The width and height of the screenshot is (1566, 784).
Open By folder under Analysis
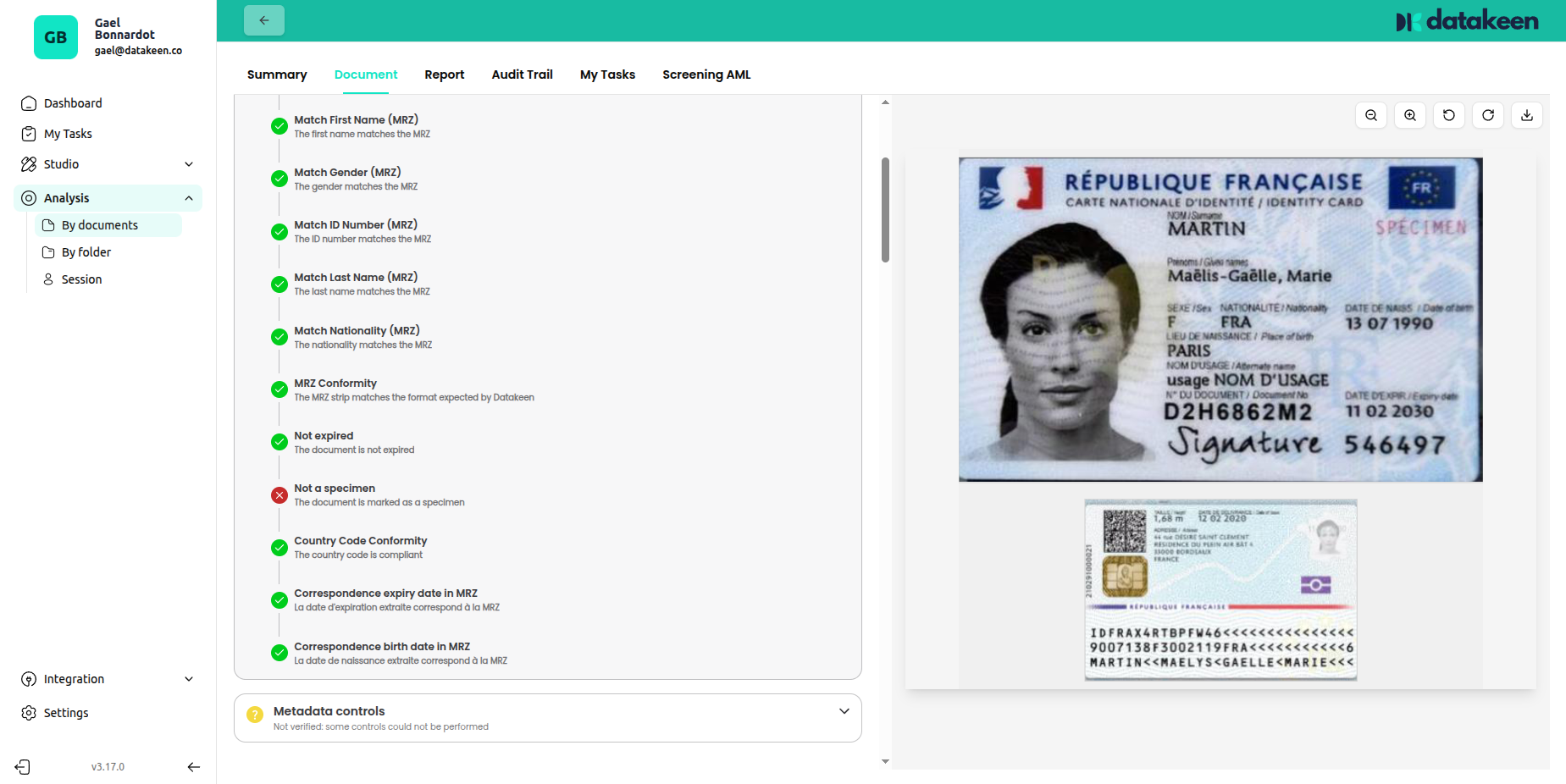86,252
